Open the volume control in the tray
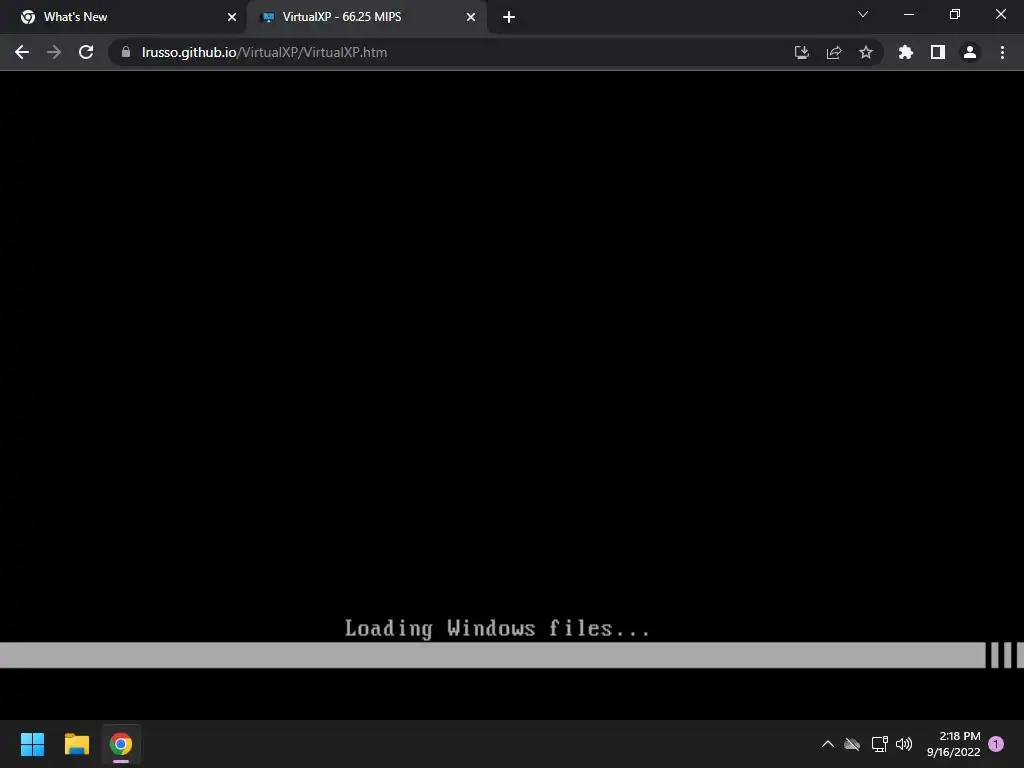Screen dimensions: 1024x768 (x=904, y=744)
